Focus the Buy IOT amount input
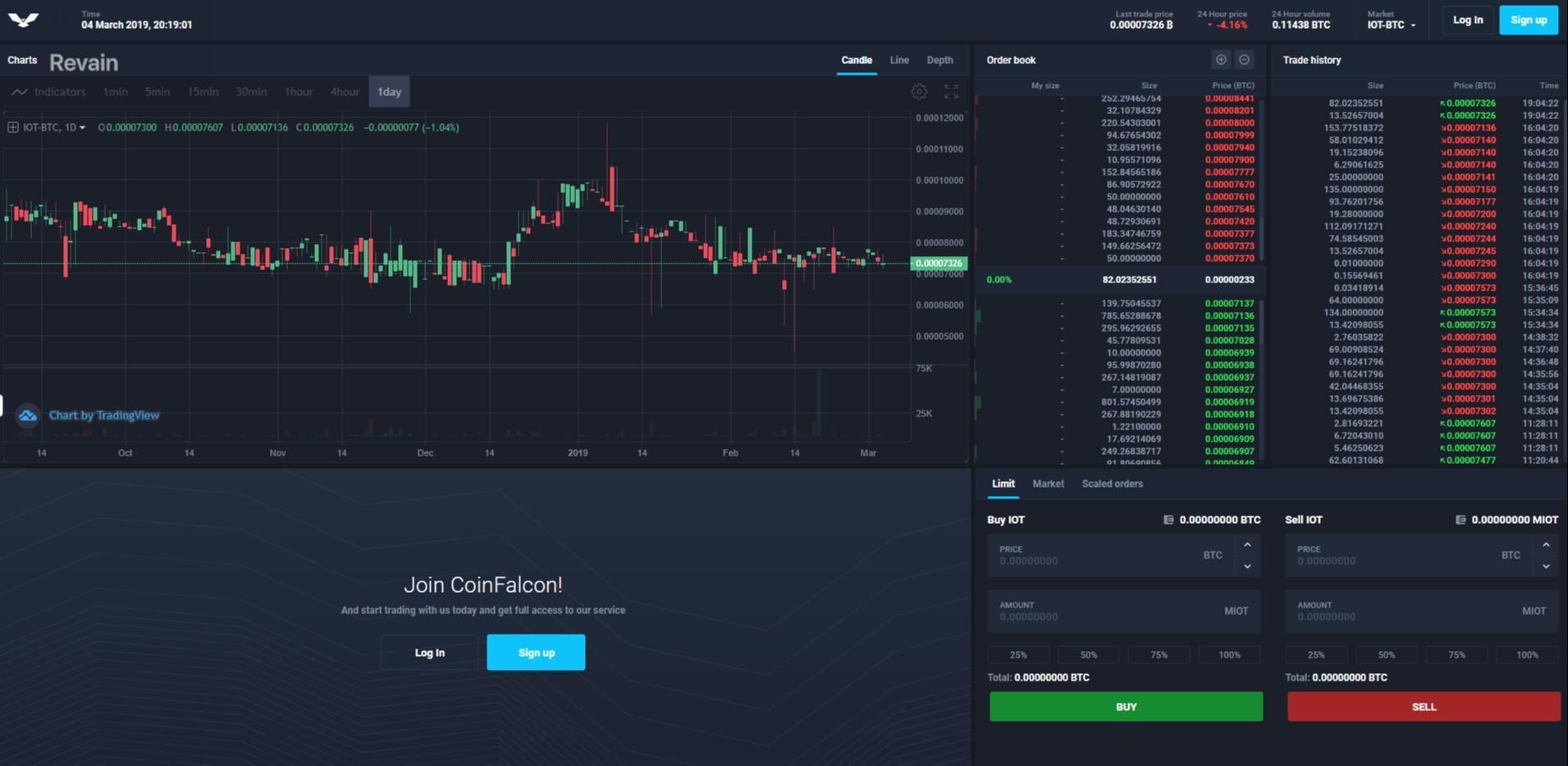The width and height of the screenshot is (1568, 766). [1123, 612]
